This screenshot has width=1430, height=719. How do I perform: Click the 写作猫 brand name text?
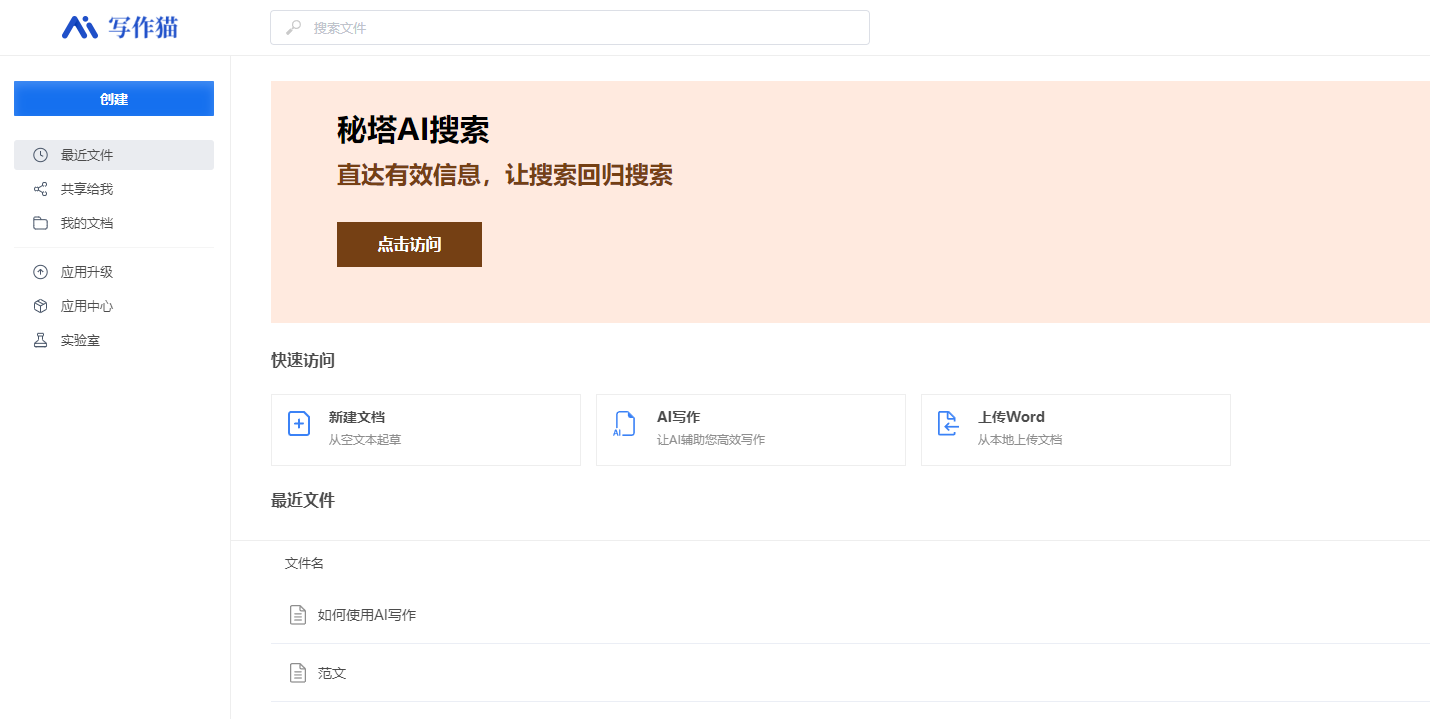(144, 27)
